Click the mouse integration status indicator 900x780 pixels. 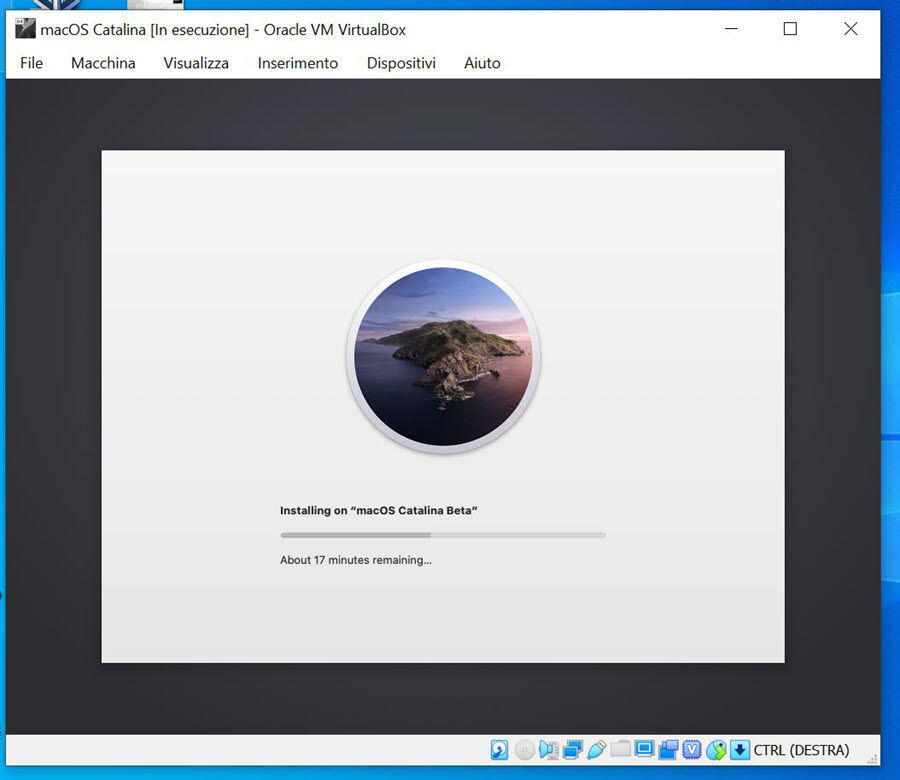click(x=716, y=750)
